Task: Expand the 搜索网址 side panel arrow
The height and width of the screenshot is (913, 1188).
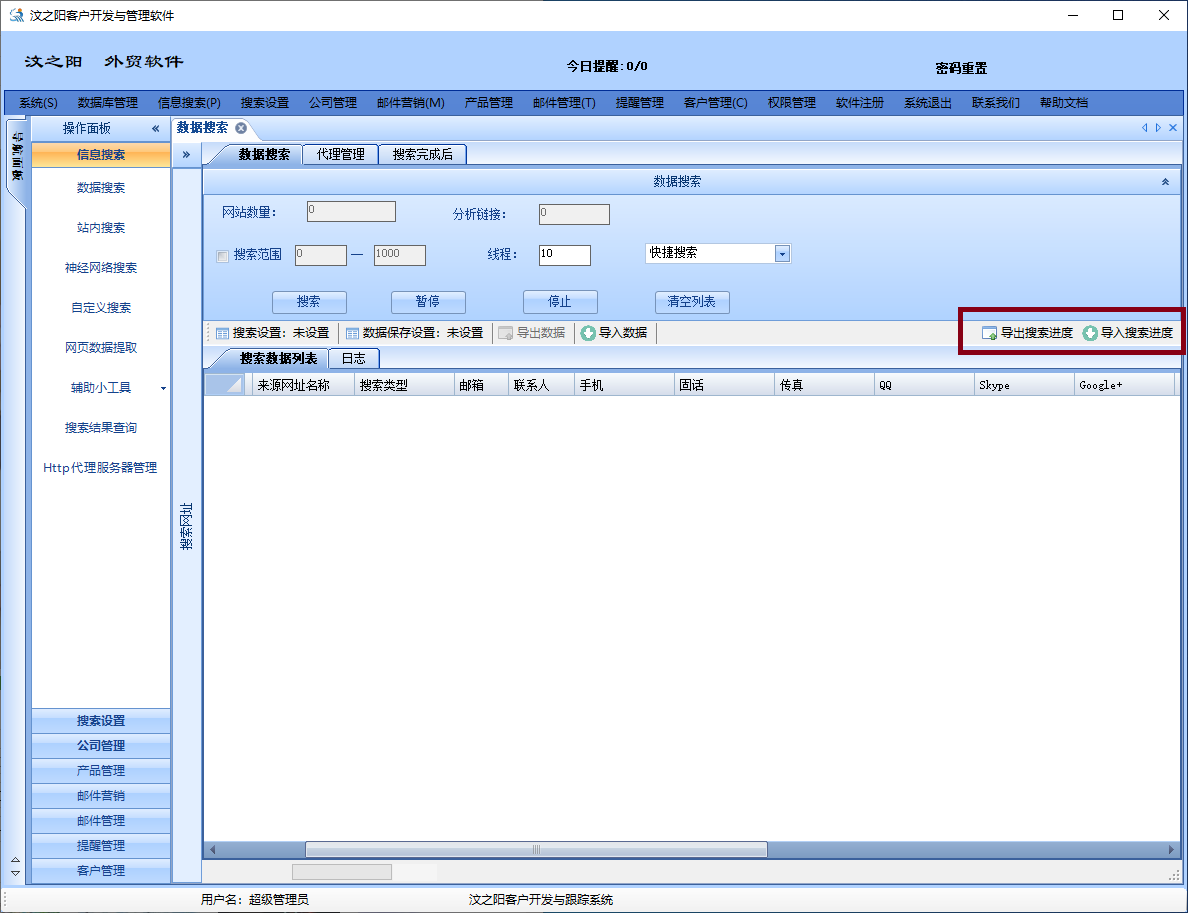Action: pyautogui.click(x=186, y=155)
